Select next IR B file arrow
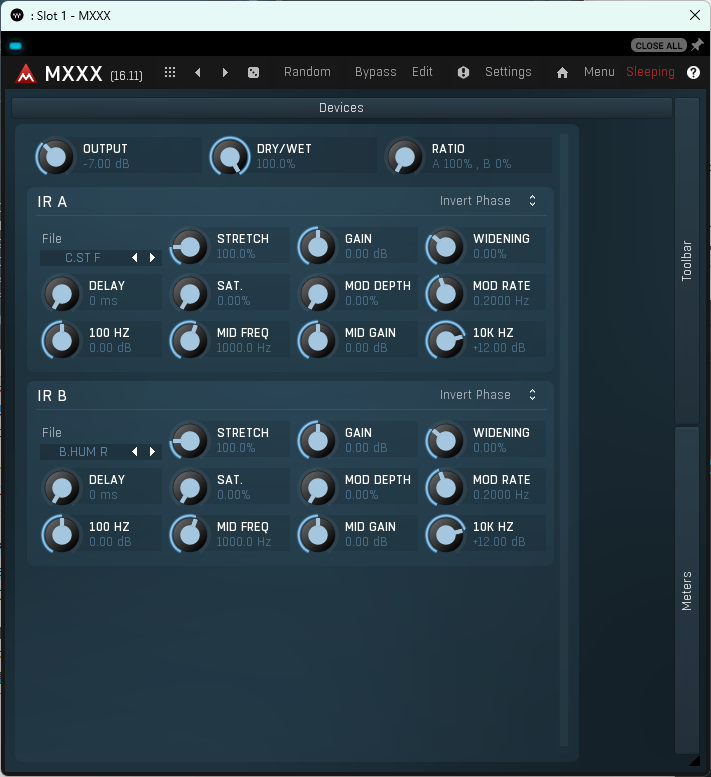The width and height of the screenshot is (711, 777). click(x=152, y=451)
